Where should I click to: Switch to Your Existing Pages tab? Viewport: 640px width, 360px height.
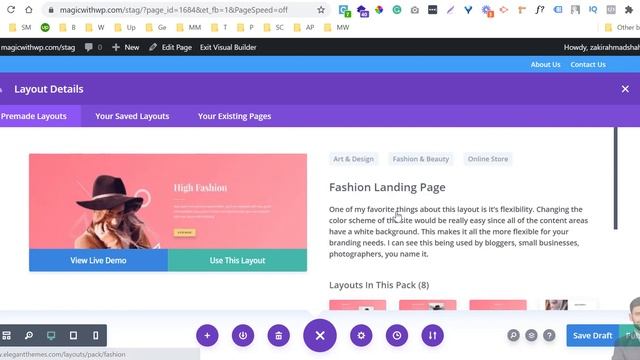pyautogui.click(x=235, y=116)
